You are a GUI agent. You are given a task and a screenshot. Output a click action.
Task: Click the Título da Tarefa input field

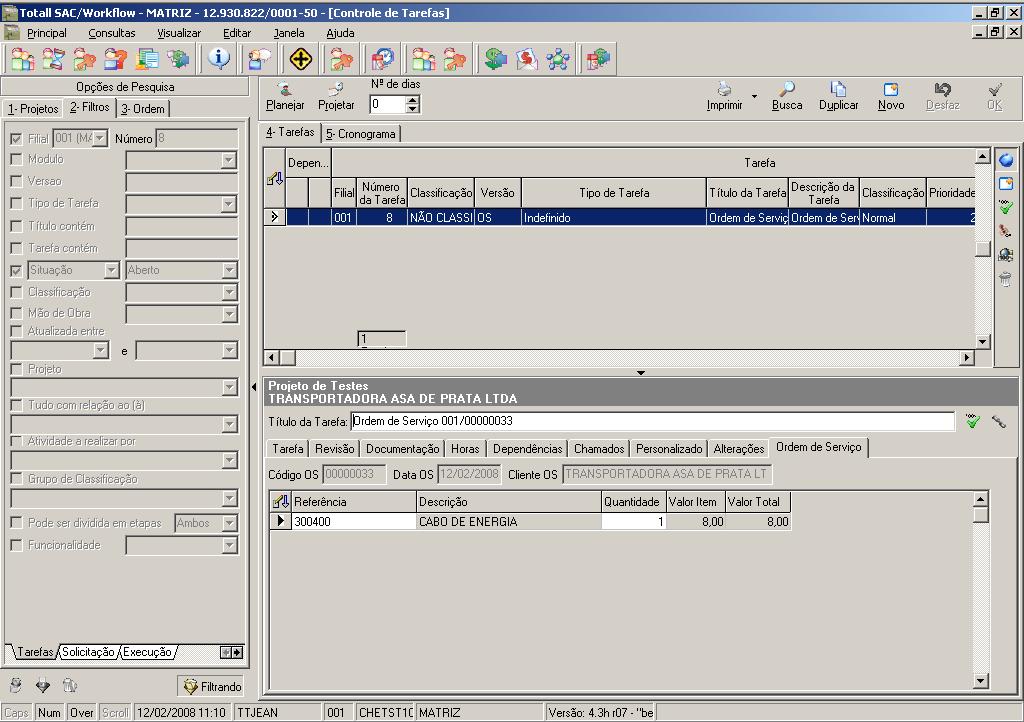[x=652, y=422]
